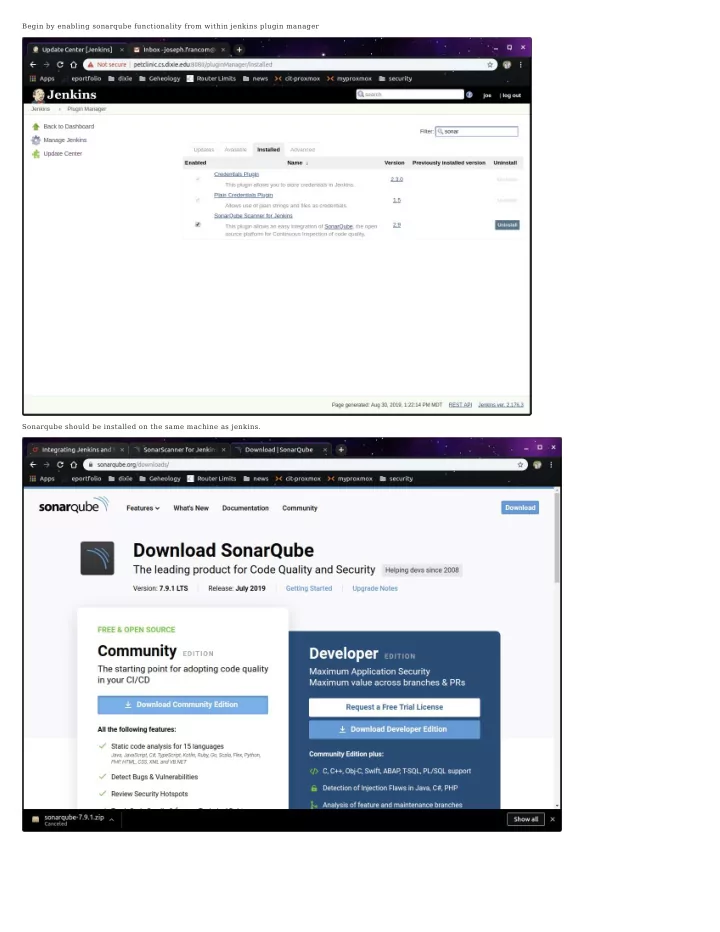Image resolution: width=720 pixels, height=932 pixels.
Task: Toggle the Plain Credentials Plugin checkbox
Action: pyautogui.click(x=198, y=201)
